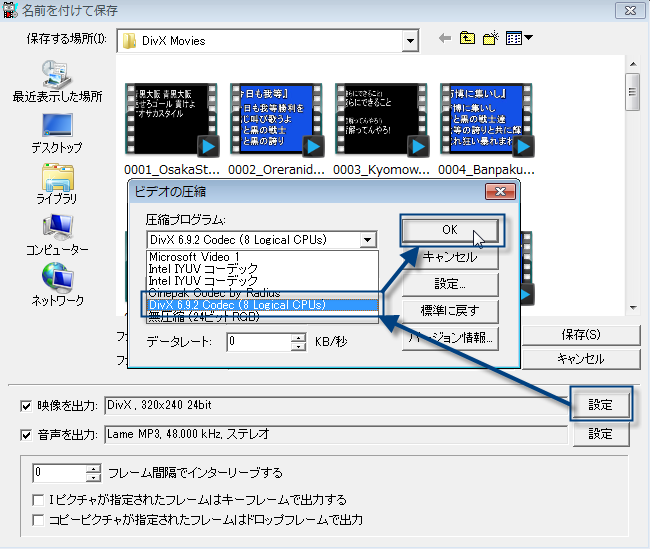
Task: Click the Back navigation arrow icon
Action: [x=445, y=40]
